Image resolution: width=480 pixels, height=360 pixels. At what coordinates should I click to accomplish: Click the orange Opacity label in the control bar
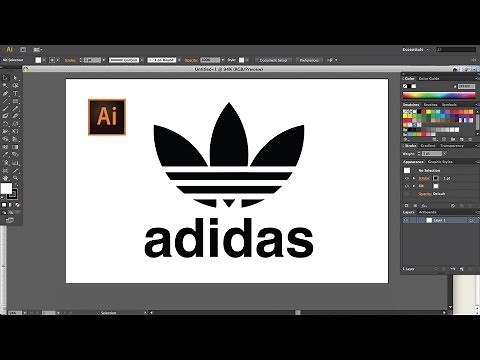tap(191, 60)
